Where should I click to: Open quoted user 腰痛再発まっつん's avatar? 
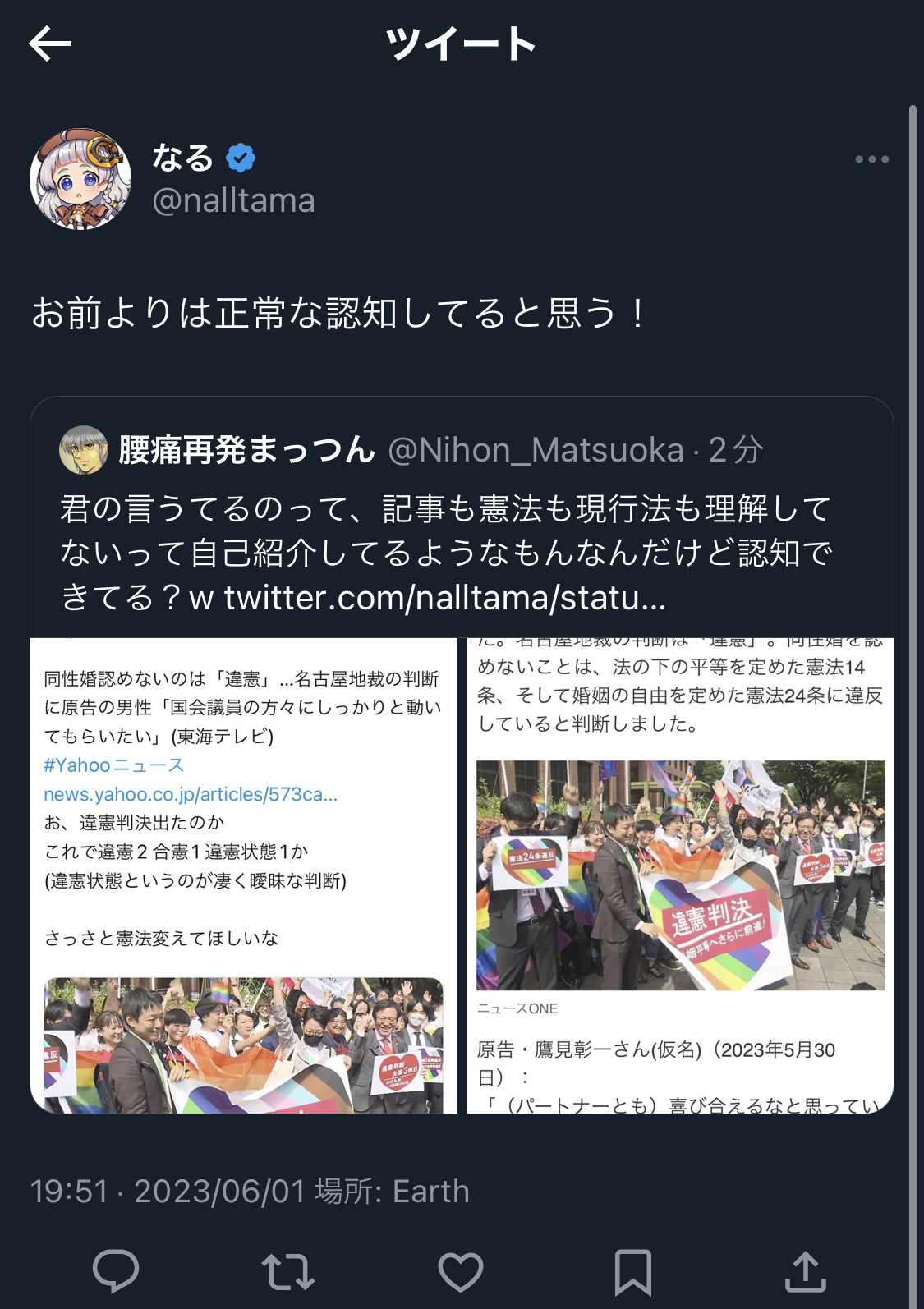coord(84,450)
